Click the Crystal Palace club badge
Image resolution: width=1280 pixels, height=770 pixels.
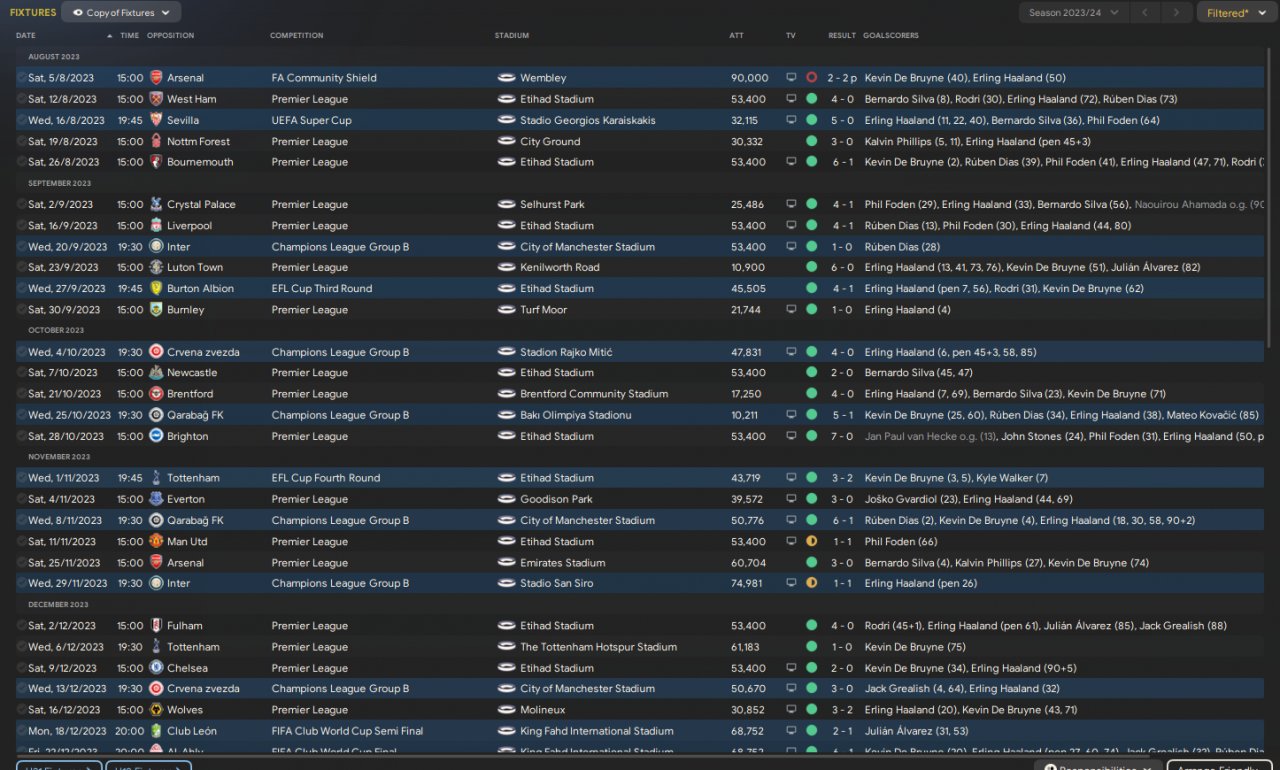tap(156, 205)
